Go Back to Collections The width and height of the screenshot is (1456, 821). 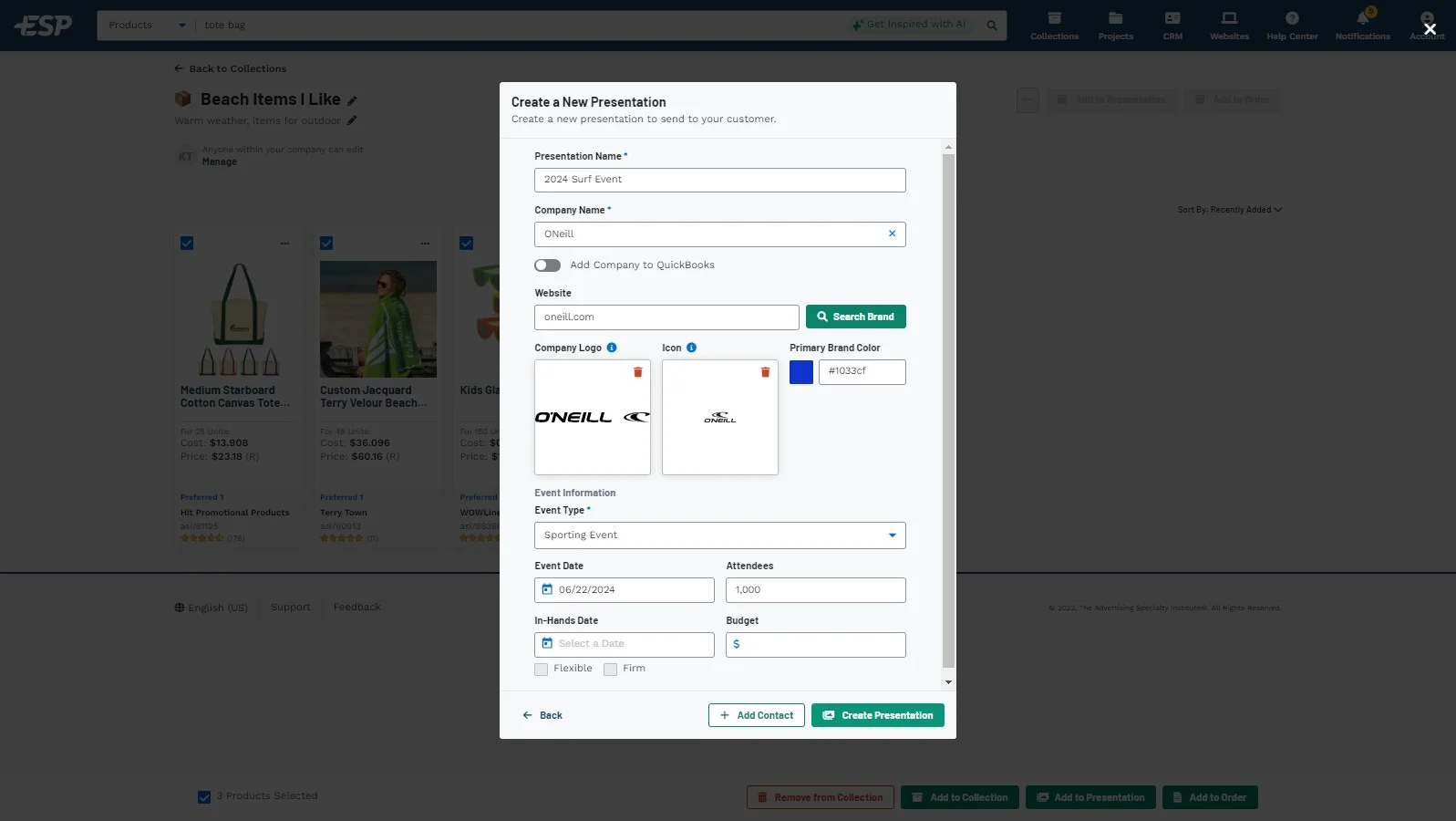click(231, 68)
